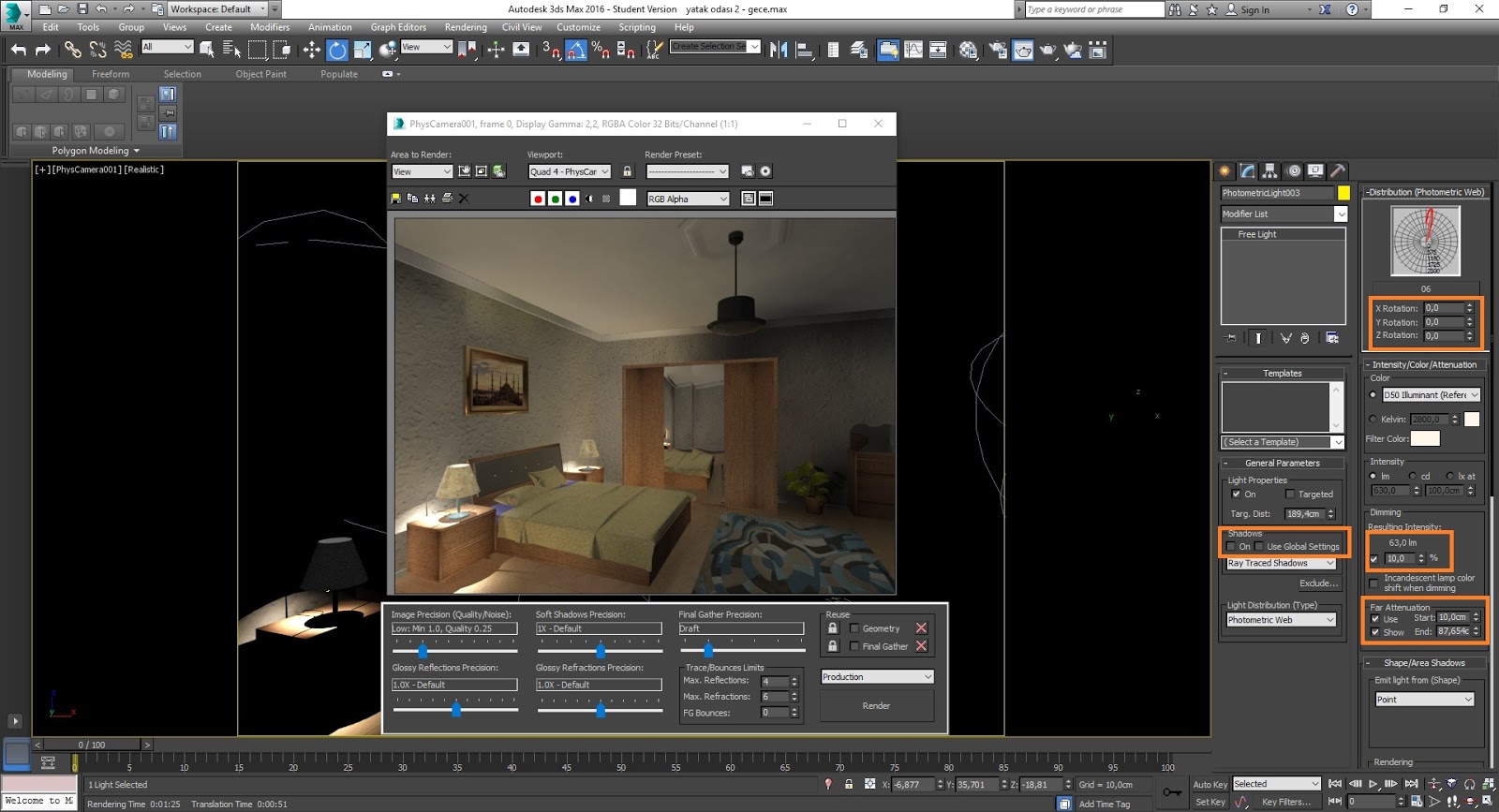Image resolution: width=1499 pixels, height=812 pixels.
Task: Click the Mirror tool icon
Action: (x=779, y=50)
